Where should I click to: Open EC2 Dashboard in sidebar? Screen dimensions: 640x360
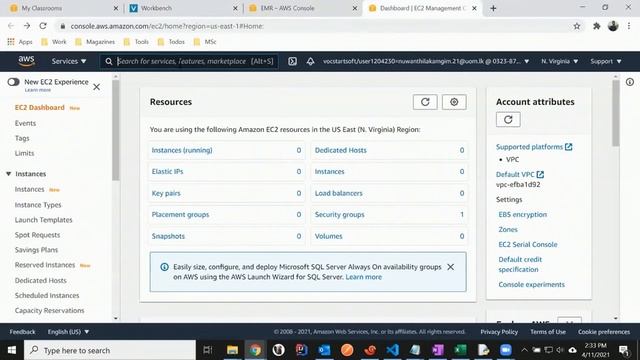[x=40, y=107]
